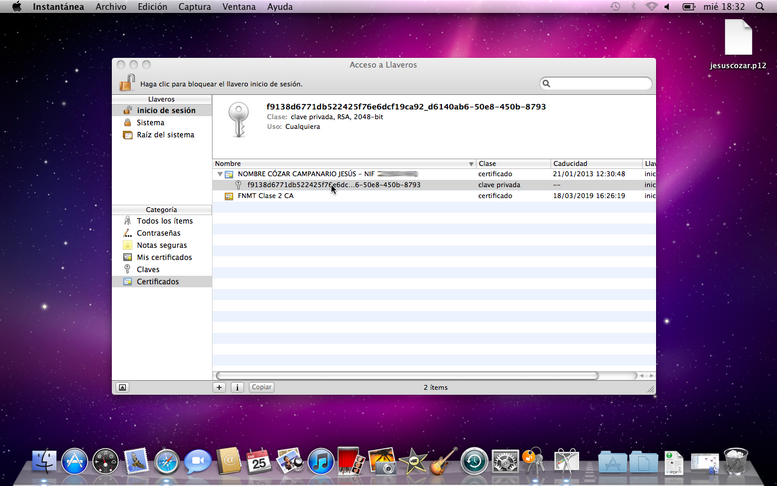Open the 'Edición' menu
Viewport: 777px width, 486px height.
(x=152, y=7)
